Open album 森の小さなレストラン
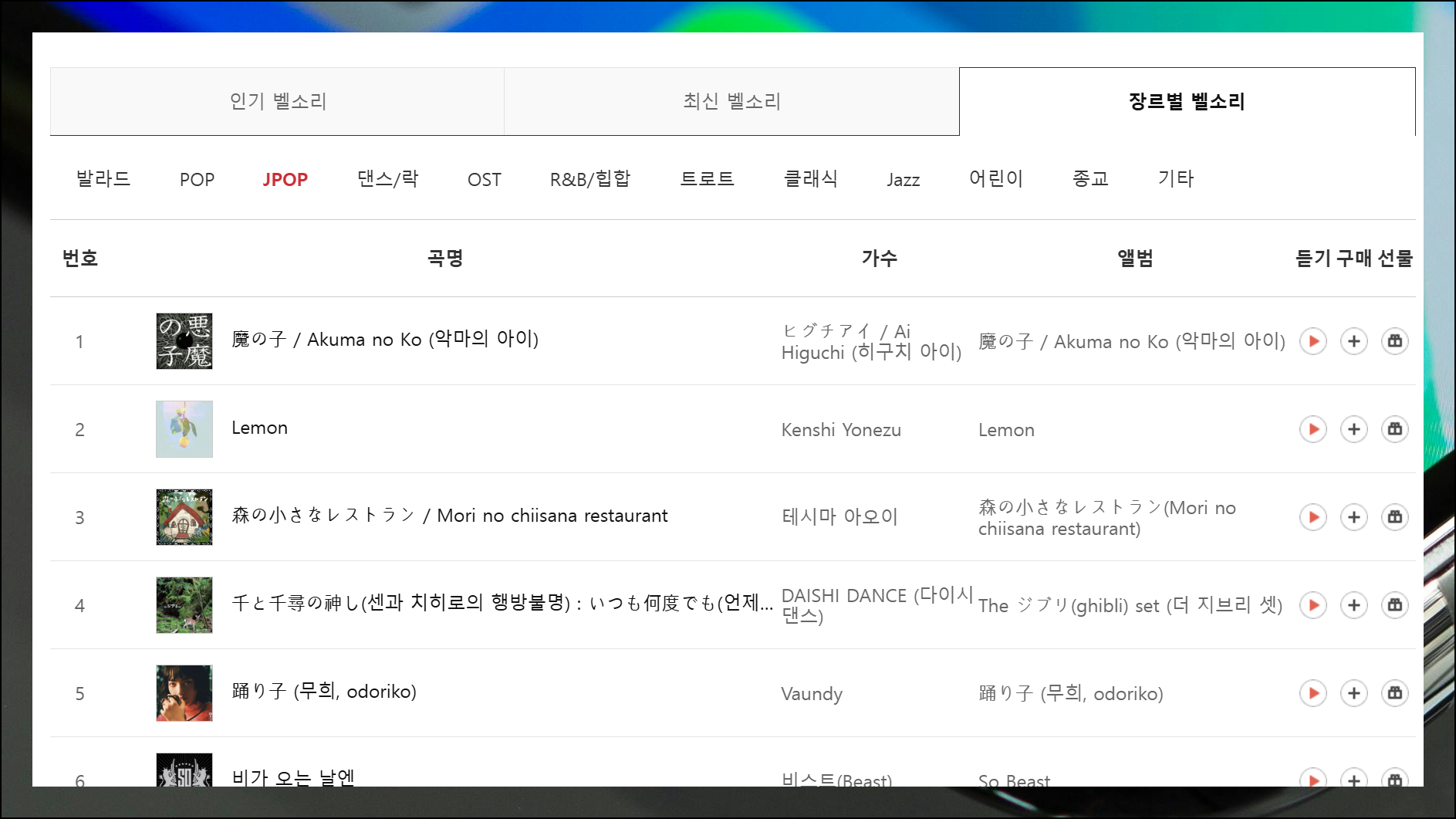Image resolution: width=1456 pixels, height=819 pixels. [1107, 518]
